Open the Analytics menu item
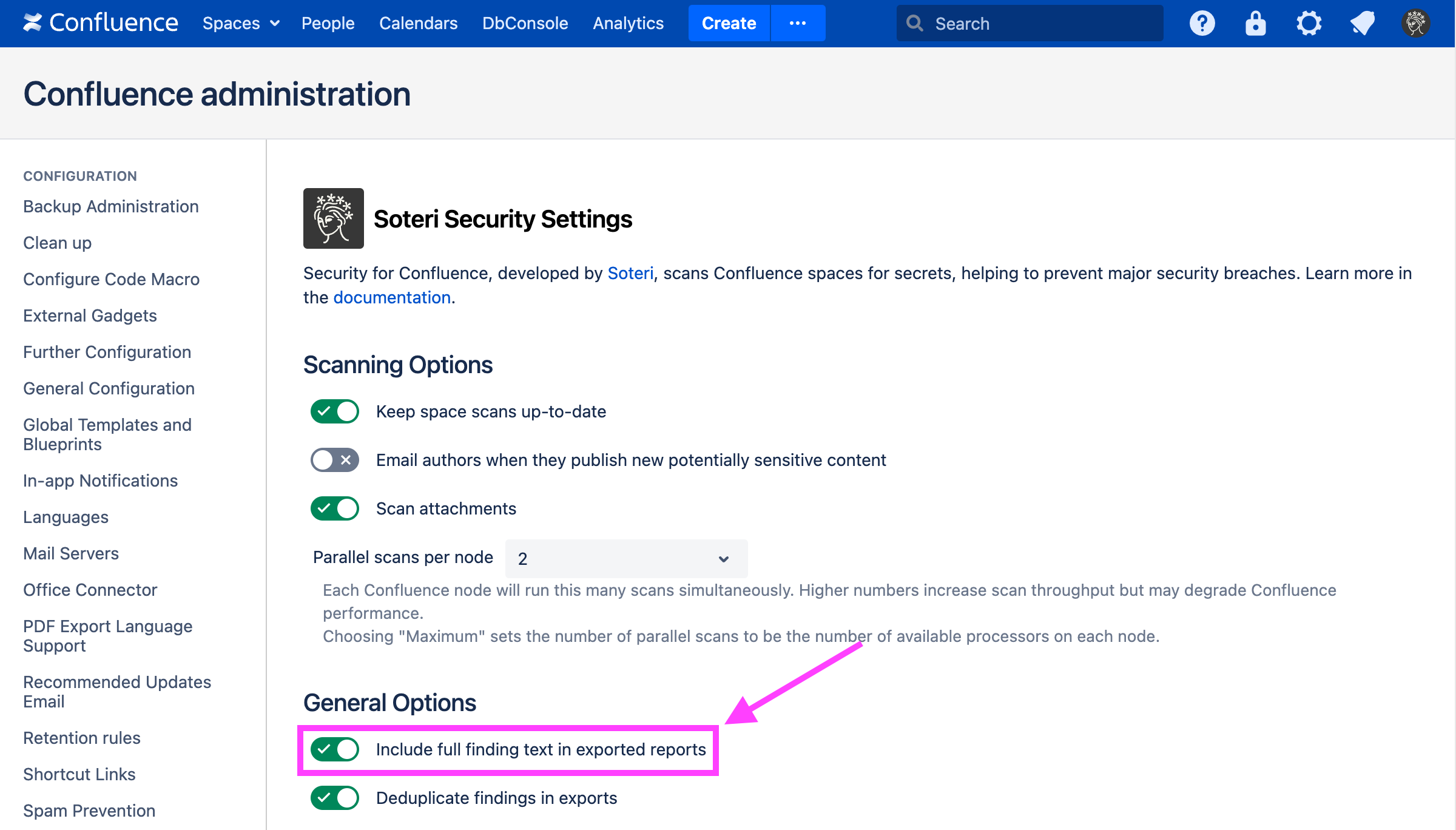The image size is (1456, 830). 628,24
